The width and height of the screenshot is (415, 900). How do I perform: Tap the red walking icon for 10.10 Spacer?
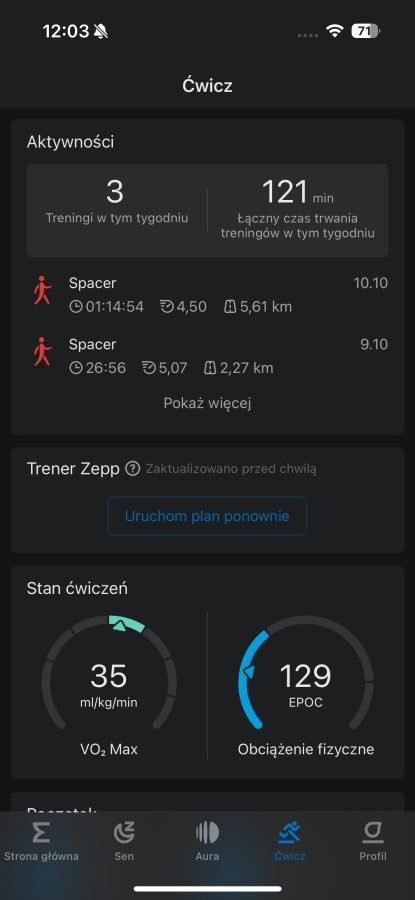point(42,290)
